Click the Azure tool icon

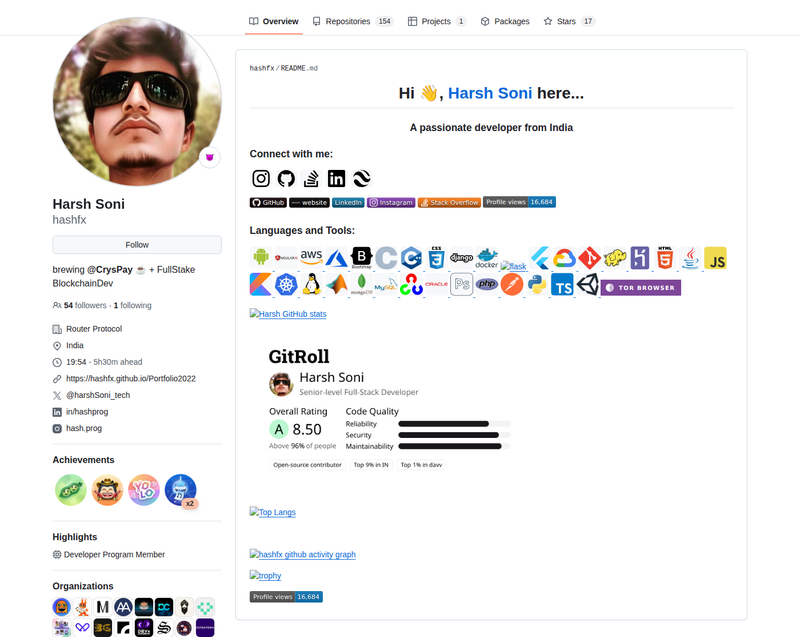click(336, 258)
